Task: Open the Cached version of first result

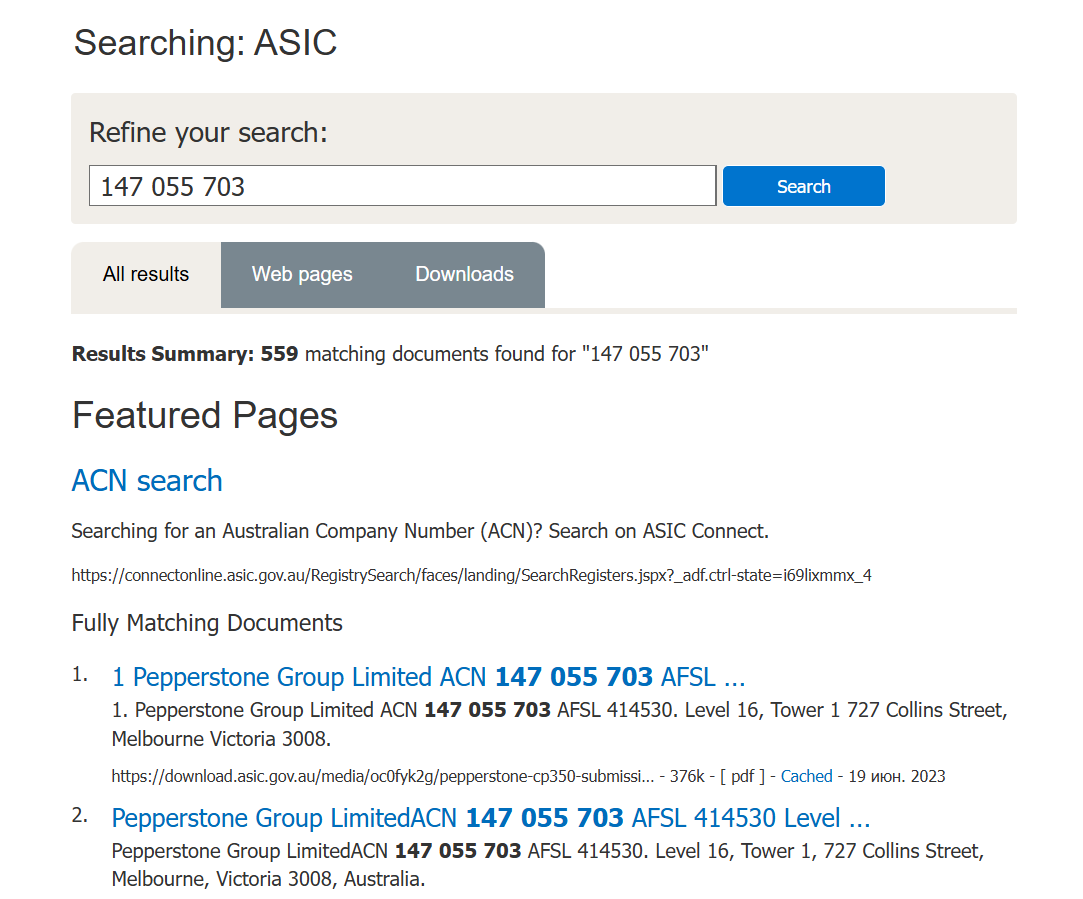Action: click(x=806, y=776)
